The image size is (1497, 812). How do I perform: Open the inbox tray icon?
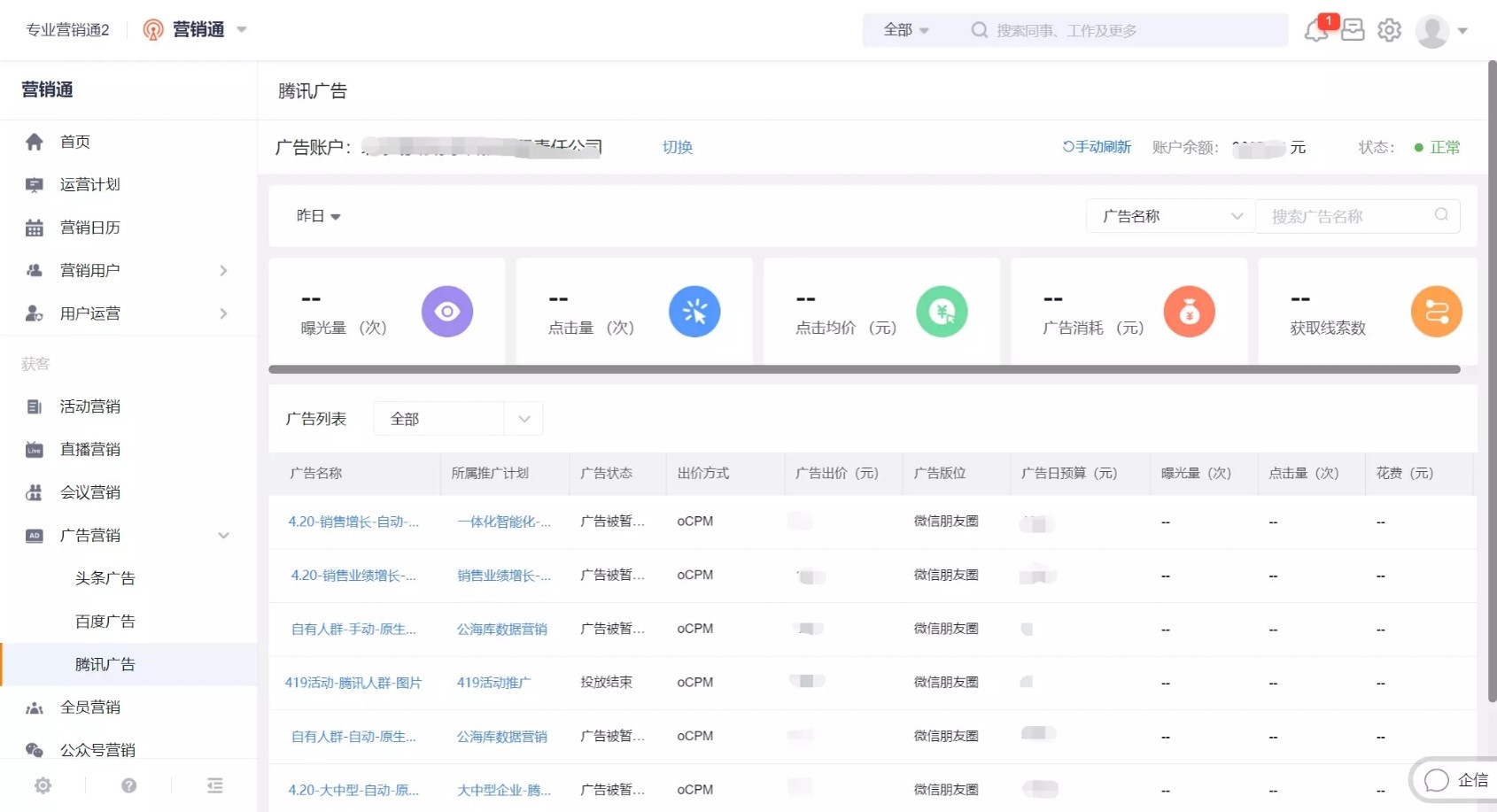coord(1353,30)
